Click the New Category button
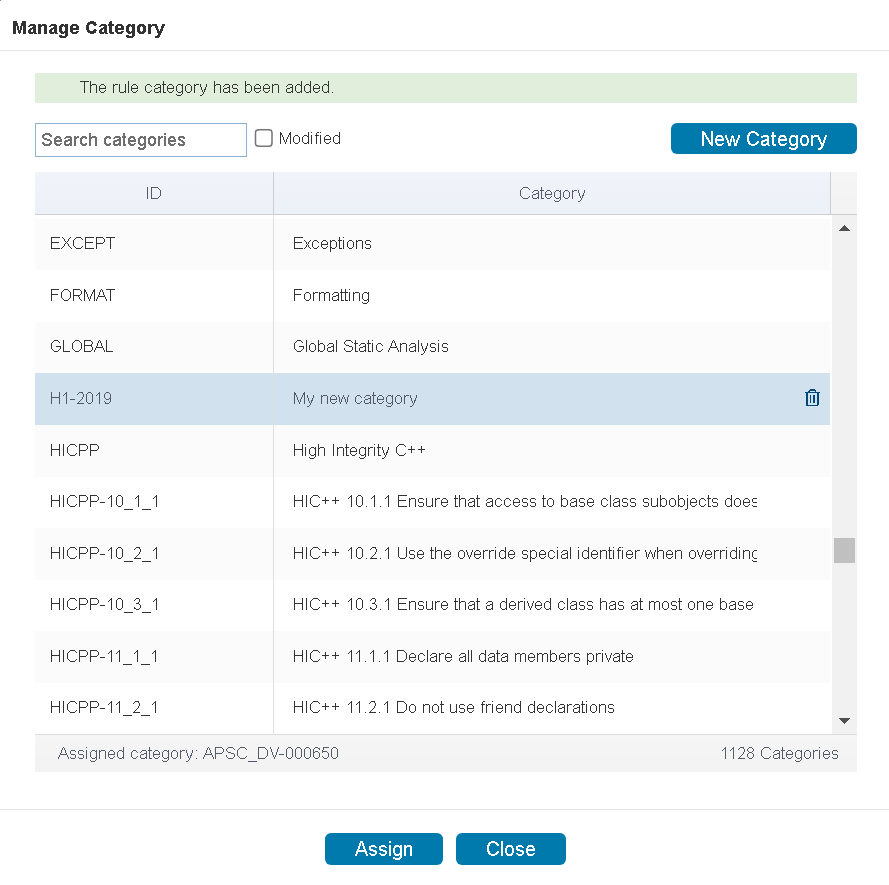Screen dimensions: 889x885 click(x=763, y=138)
